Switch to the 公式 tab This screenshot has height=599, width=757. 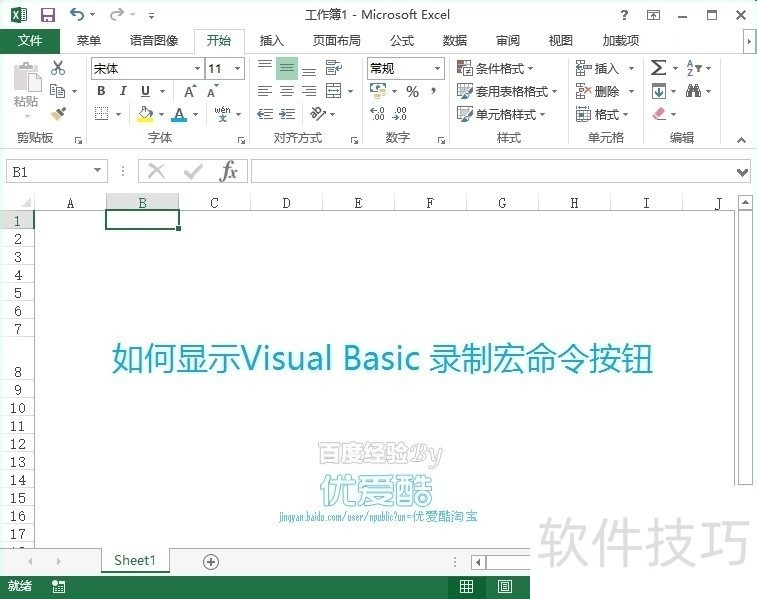(x=402, y=41)
